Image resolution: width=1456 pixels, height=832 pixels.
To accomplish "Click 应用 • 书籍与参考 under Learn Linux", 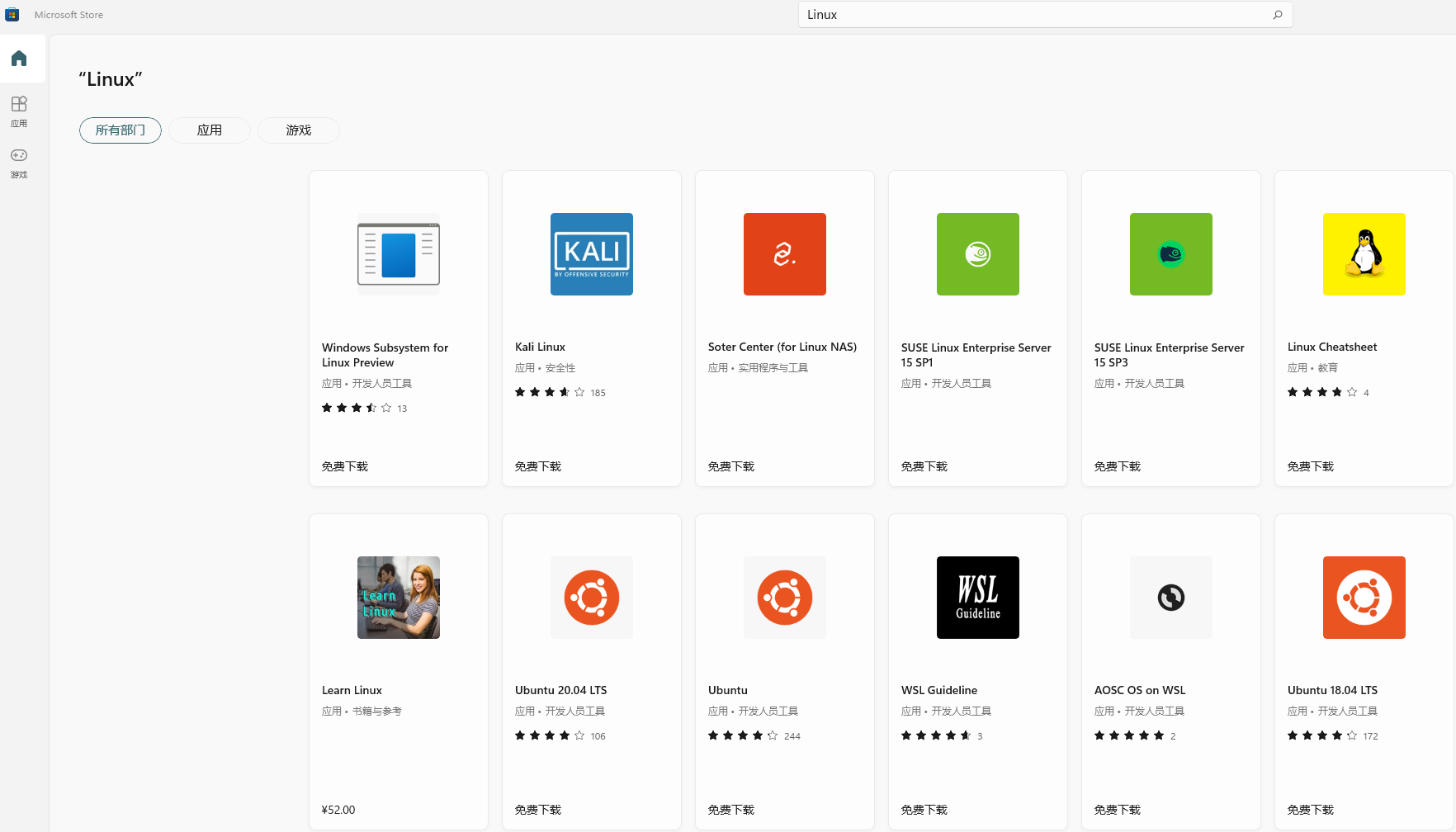I will coord(362,711).
